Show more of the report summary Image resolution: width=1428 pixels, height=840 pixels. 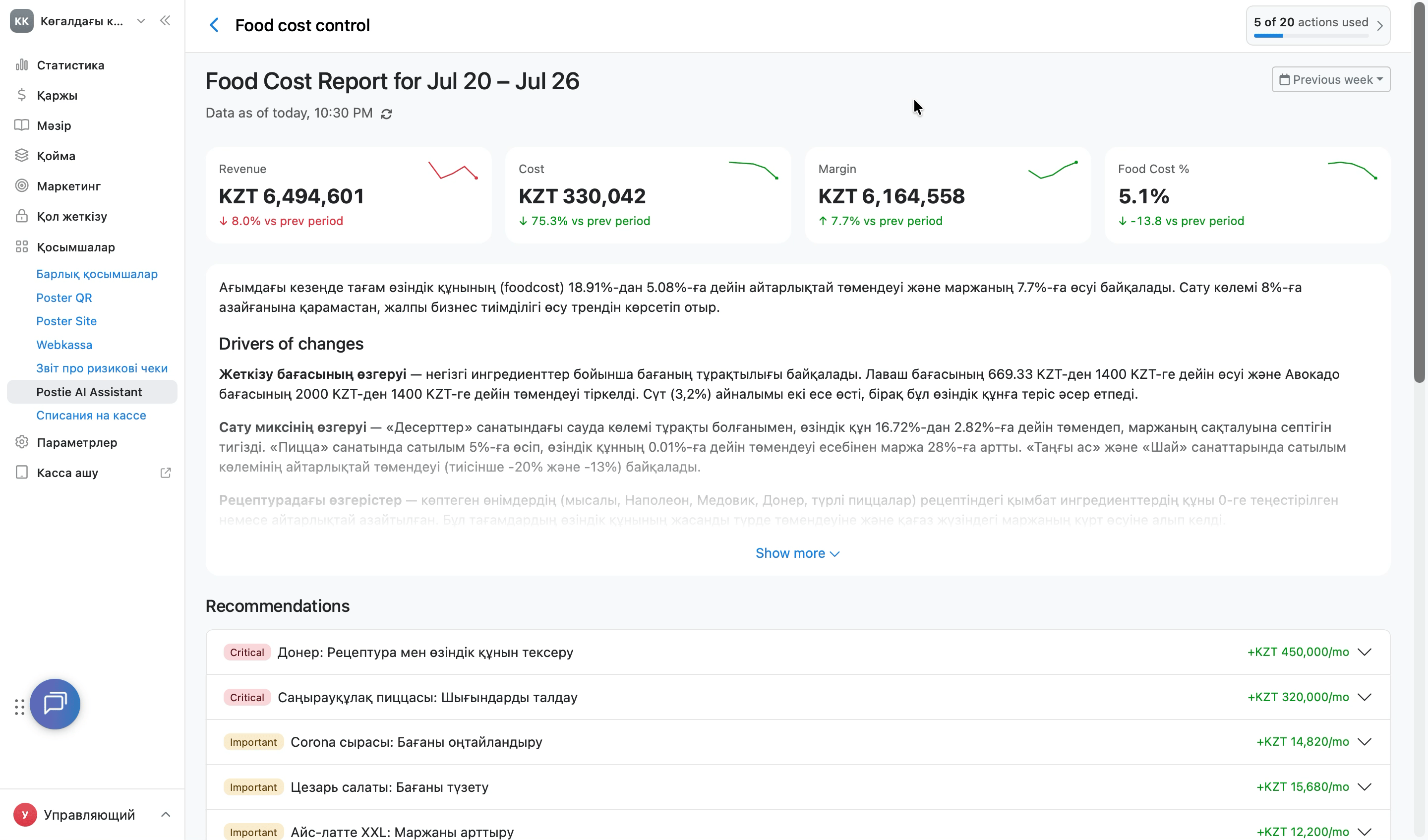[797, 552]
